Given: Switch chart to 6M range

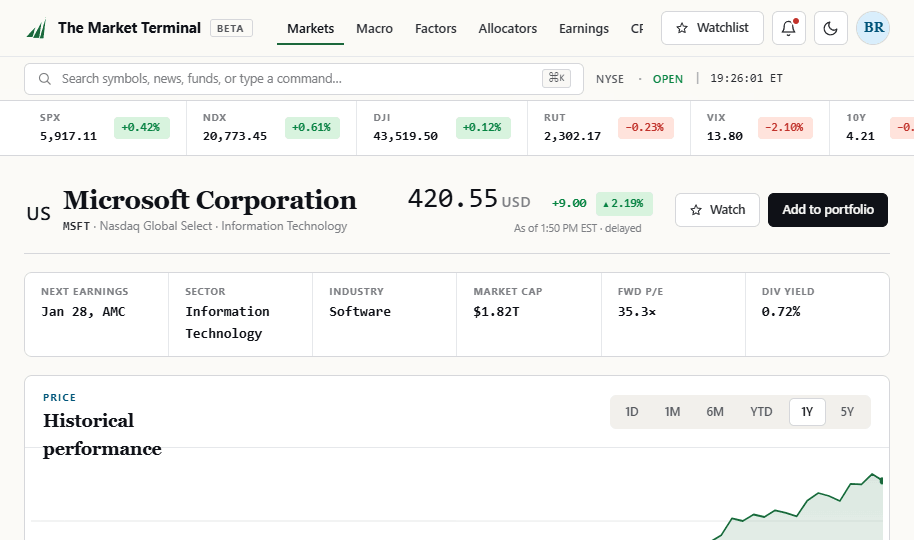Looking at the screenshot, I should tap(715, 412).
